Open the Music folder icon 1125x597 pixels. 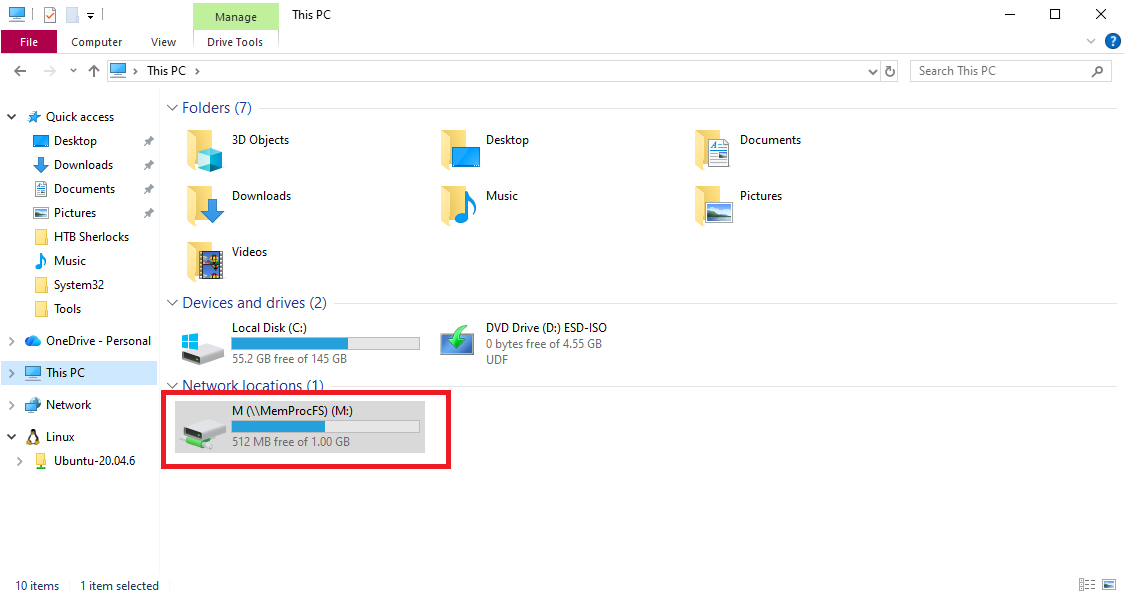[x=459, y=206]
